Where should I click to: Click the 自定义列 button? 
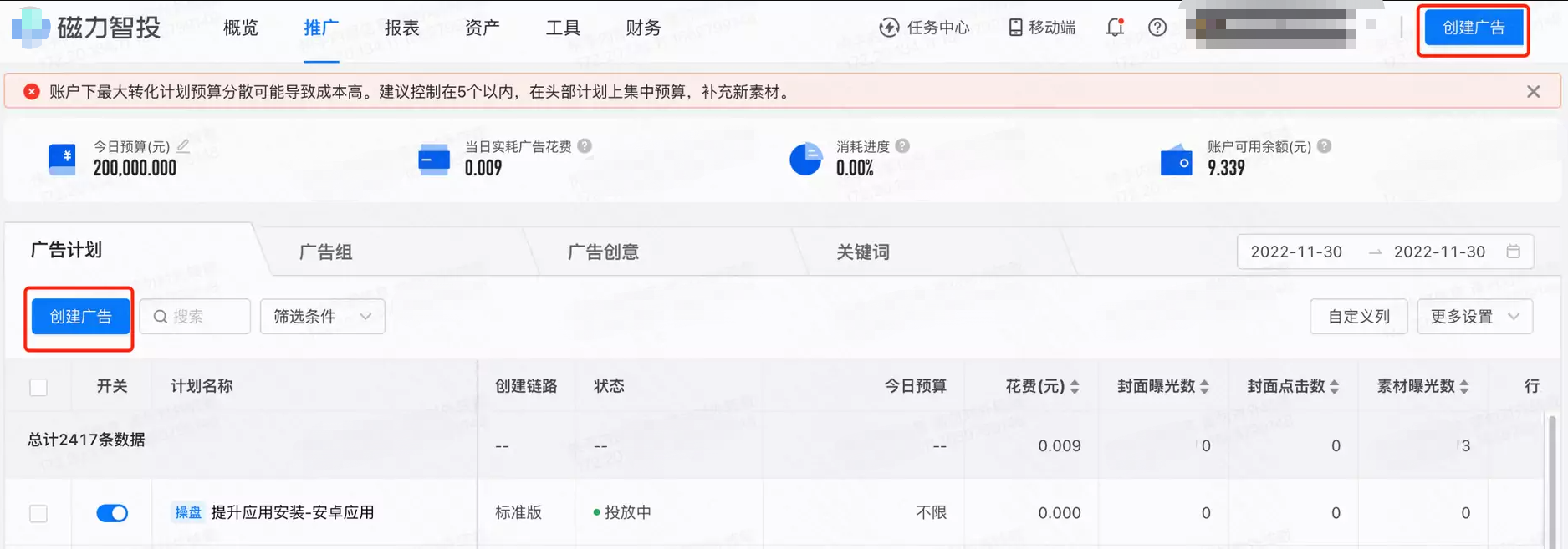pyautogui.click(x=1358, y=316)
